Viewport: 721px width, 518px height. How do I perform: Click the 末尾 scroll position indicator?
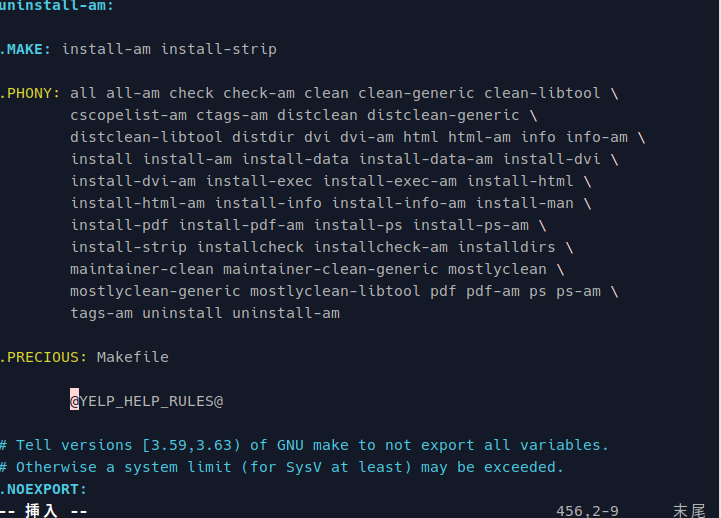coord(689,511)
